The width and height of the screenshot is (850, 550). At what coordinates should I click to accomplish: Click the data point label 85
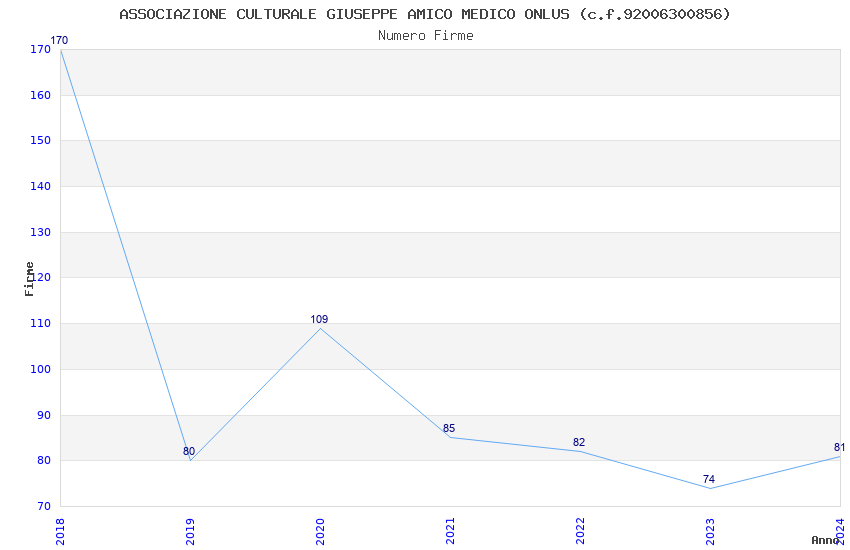[449, 429]
